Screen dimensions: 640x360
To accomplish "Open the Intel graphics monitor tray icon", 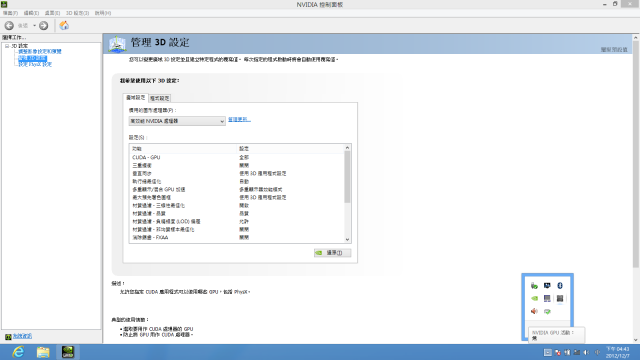I will [x=547, y=286].
